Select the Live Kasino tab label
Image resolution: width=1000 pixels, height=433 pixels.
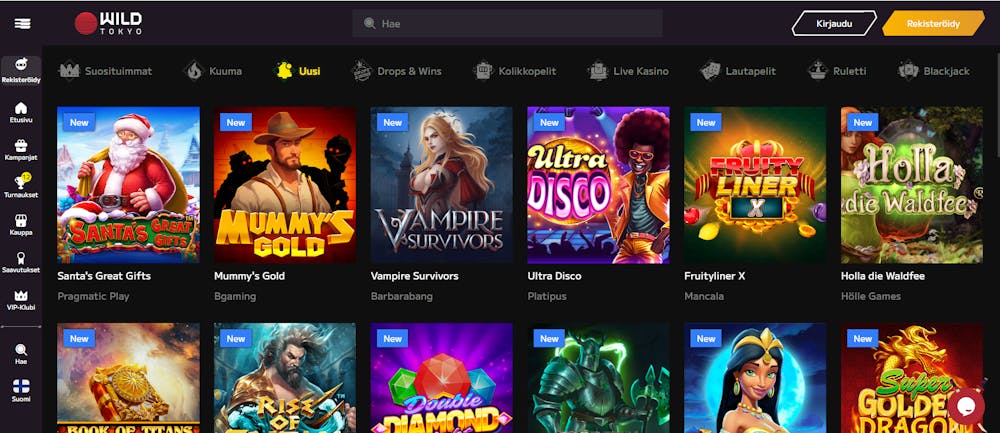point(641,71)
